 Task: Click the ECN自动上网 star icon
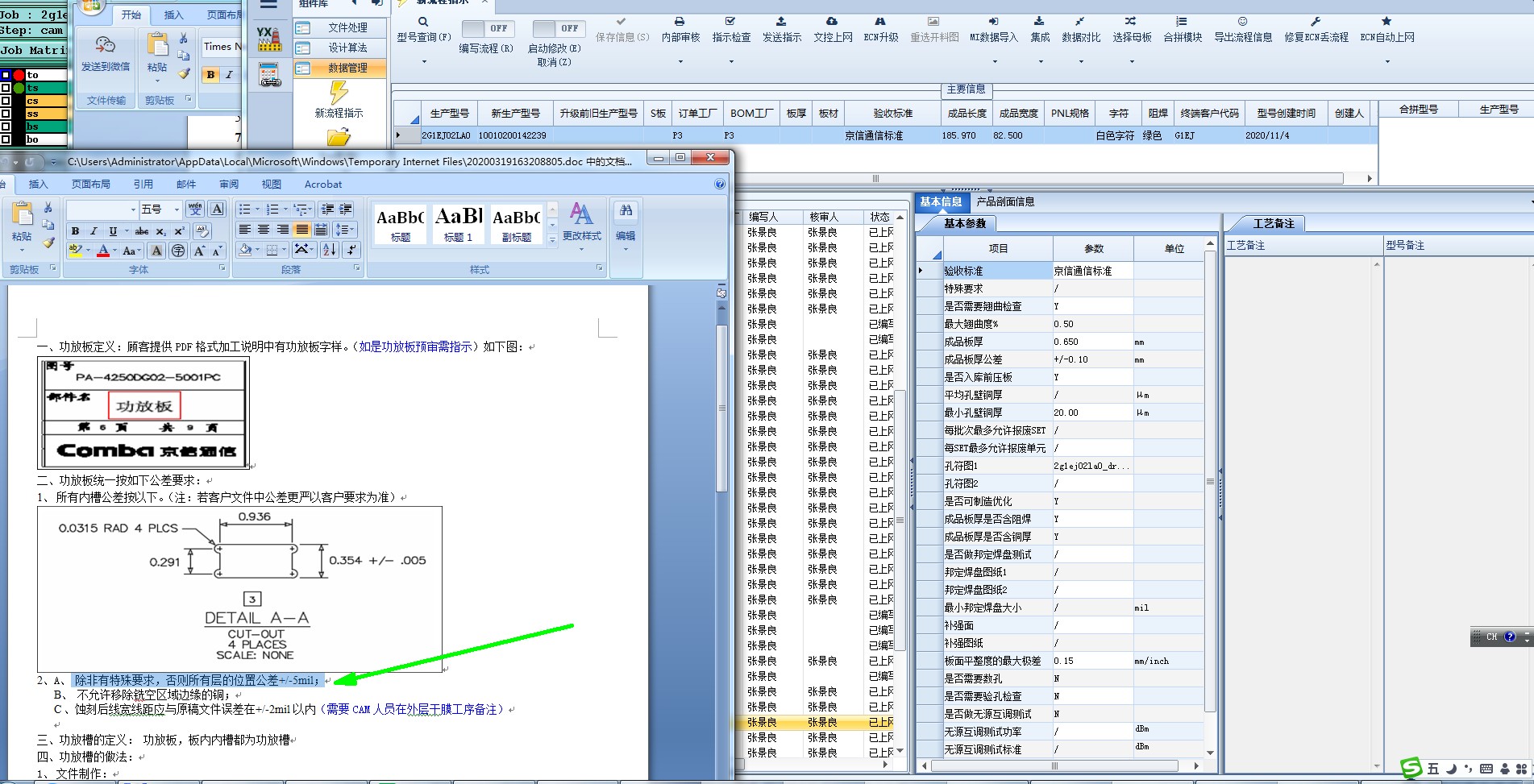coord(1386,22)
